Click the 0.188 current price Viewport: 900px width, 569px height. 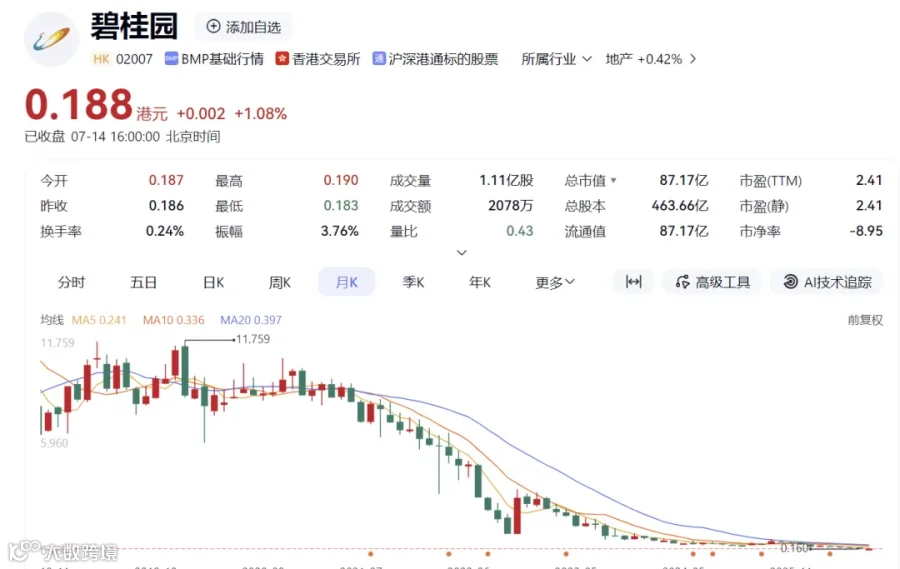point(79,104)
